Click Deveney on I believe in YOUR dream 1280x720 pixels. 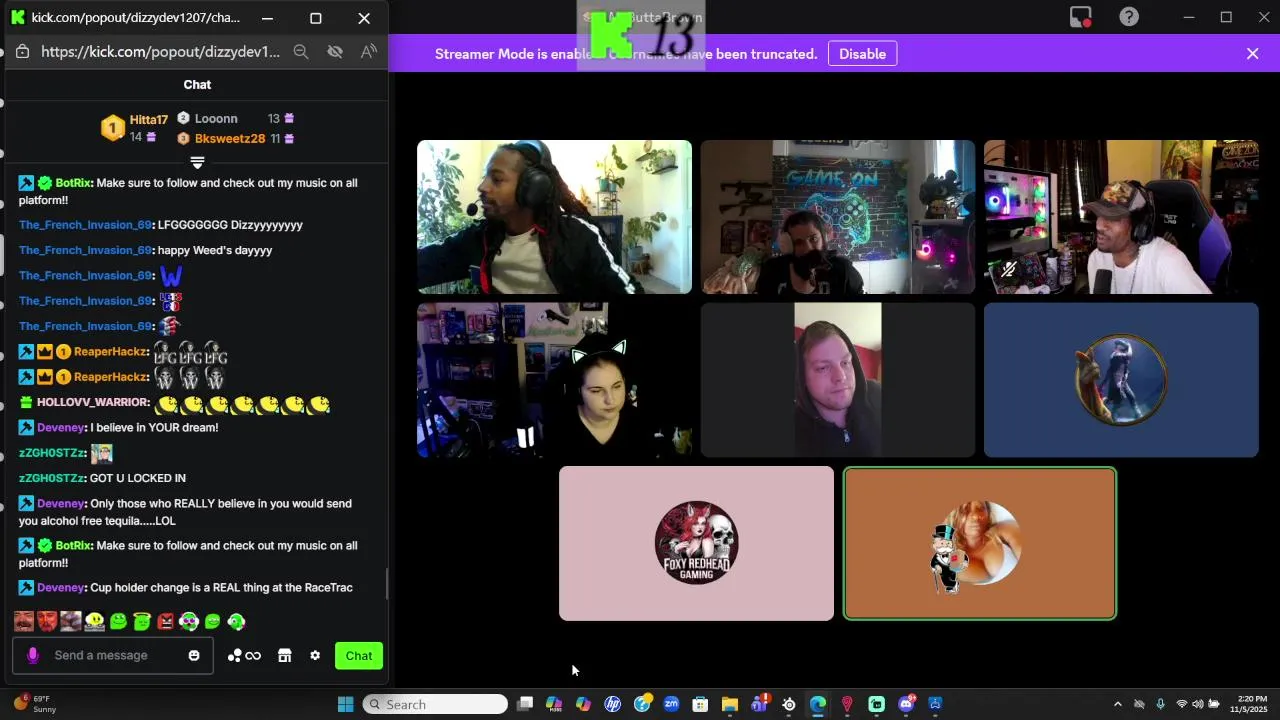coord(61,427)
